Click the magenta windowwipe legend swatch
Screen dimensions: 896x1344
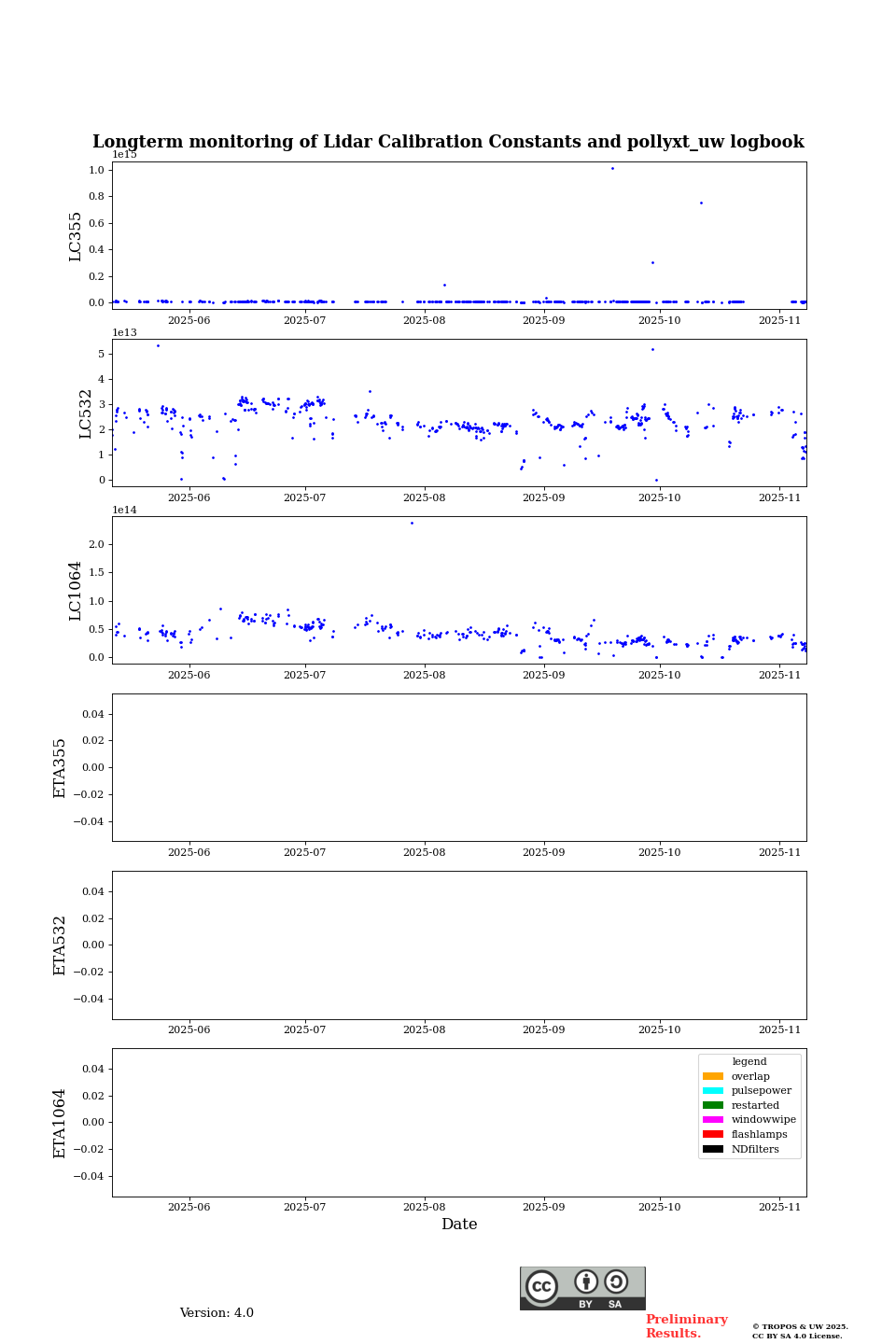pyautogui.click(x=712, y=1120)
